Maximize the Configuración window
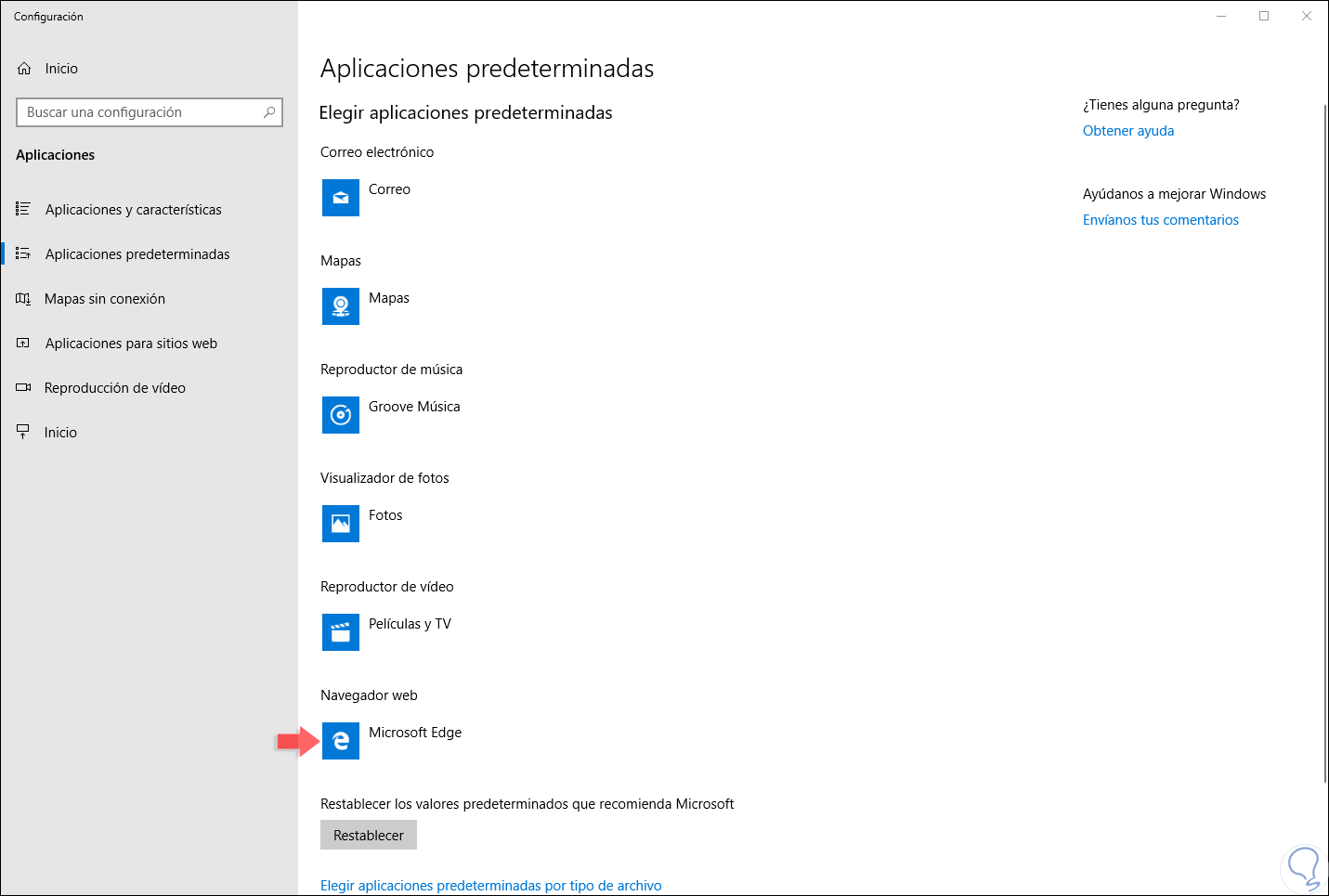Viewport: 1329px width, 896px height. tap(1264, 16)
